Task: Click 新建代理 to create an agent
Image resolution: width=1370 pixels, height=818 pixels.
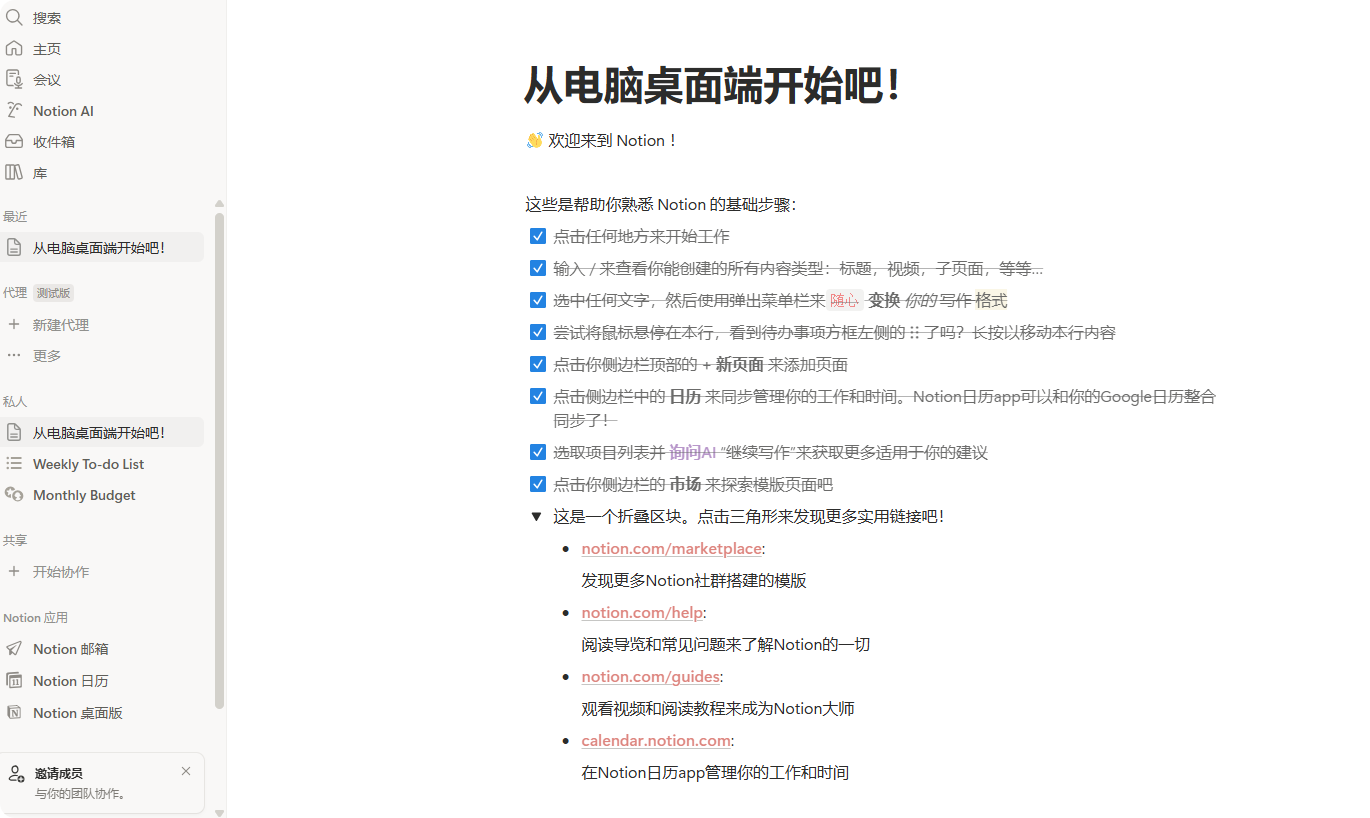Action: (x=60, y=325)
